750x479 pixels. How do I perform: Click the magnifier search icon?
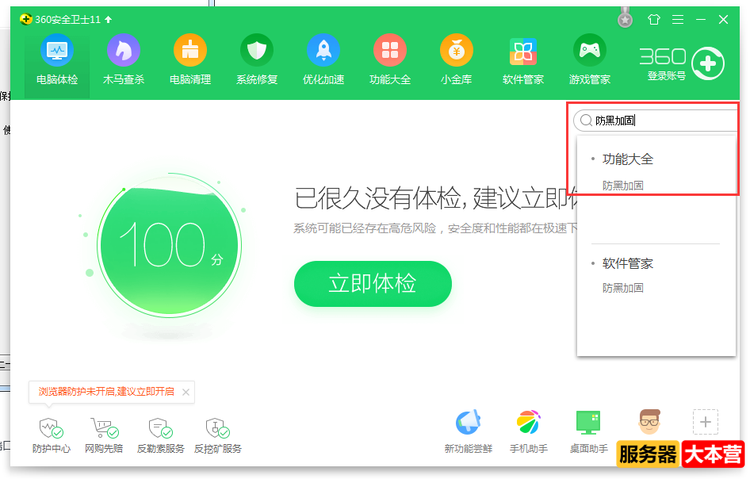585,121
